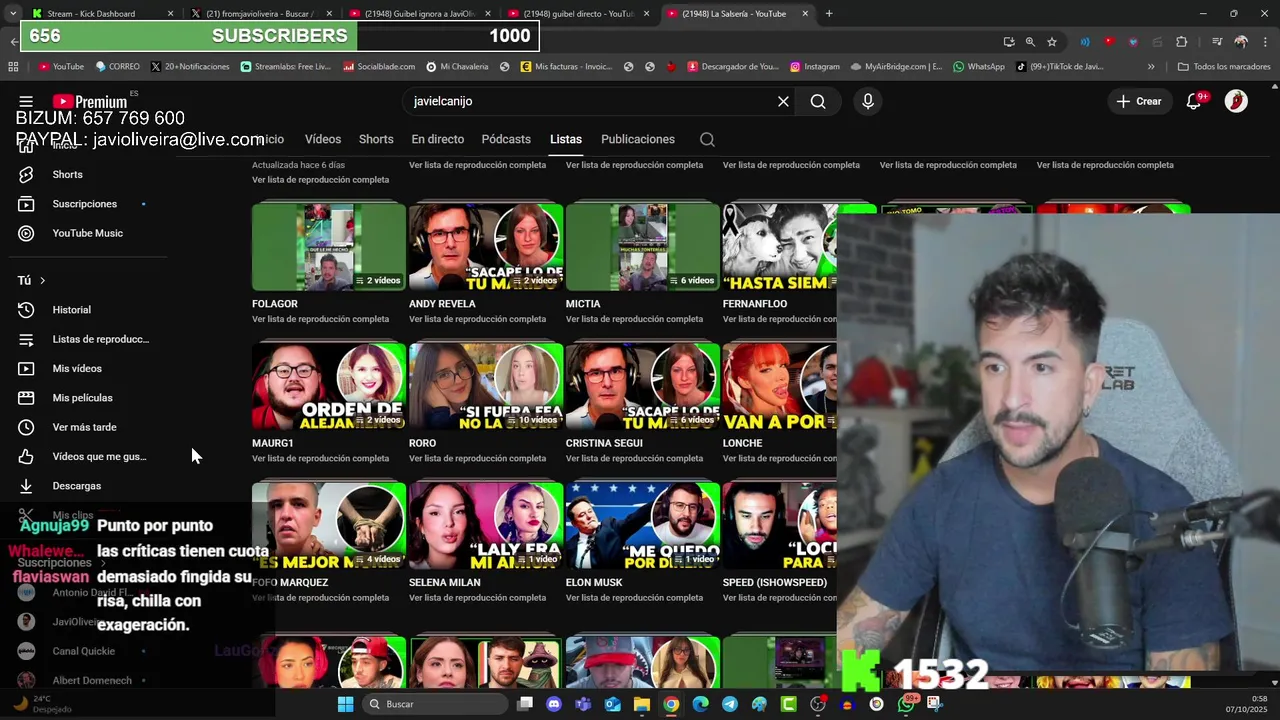Switch to the Shorts channel tab

click(376, 139)
